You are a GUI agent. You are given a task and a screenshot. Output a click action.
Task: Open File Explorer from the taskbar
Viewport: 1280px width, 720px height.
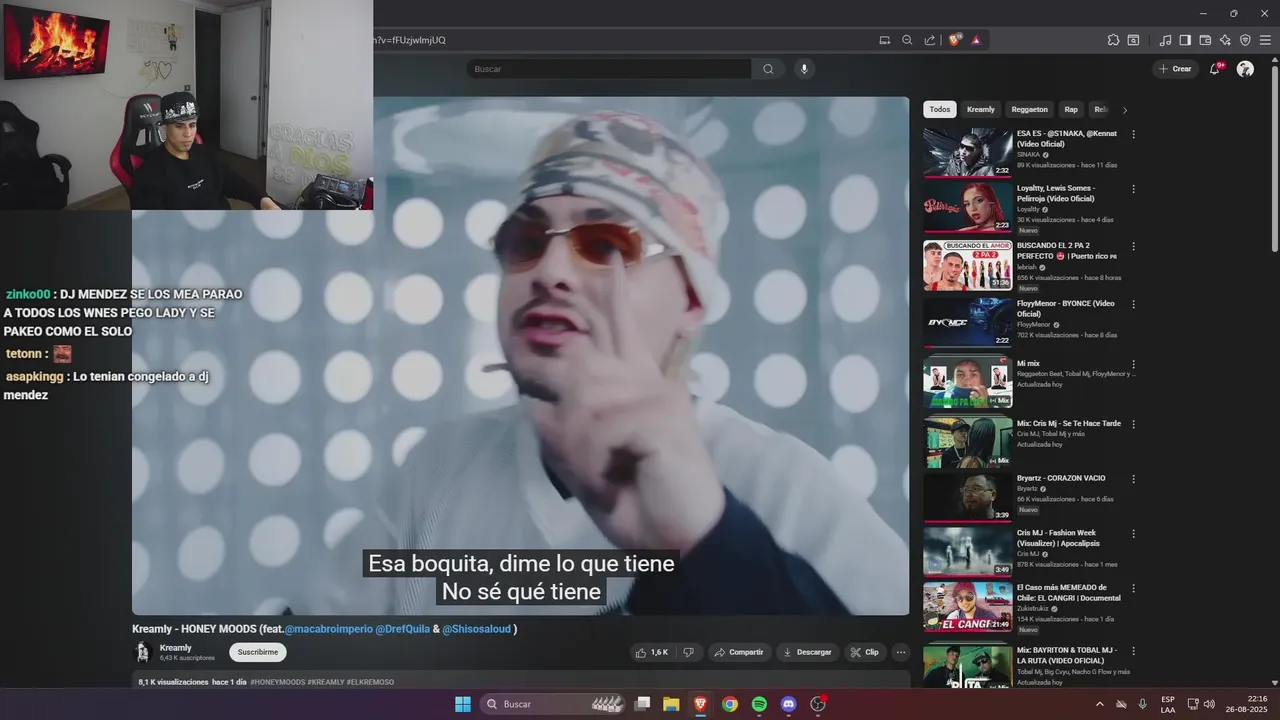(671, 704)
